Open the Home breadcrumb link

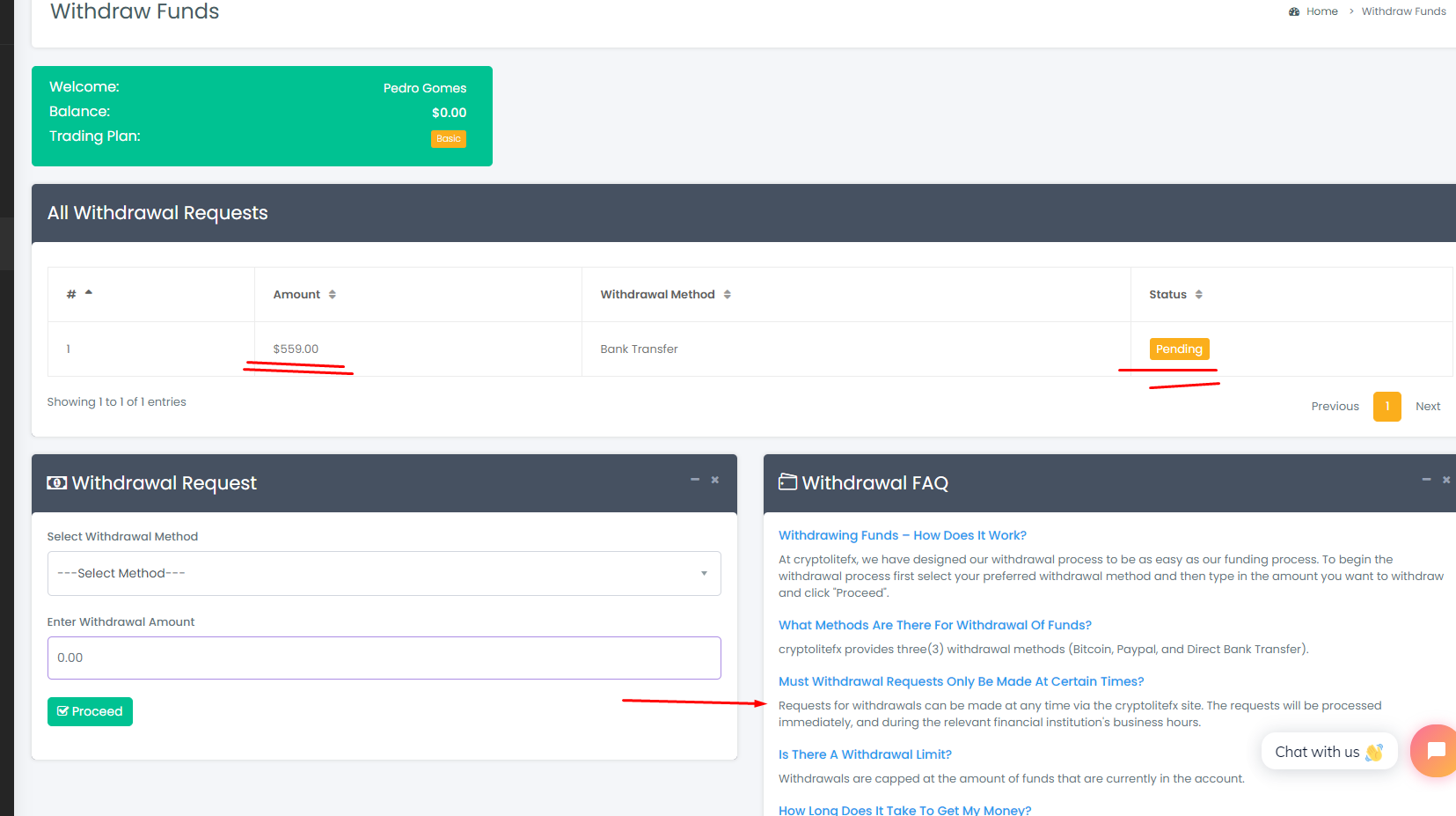click(x=1321, y=11)
